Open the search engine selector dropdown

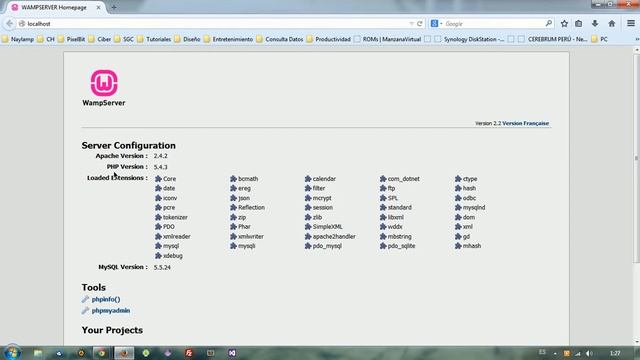436,24
